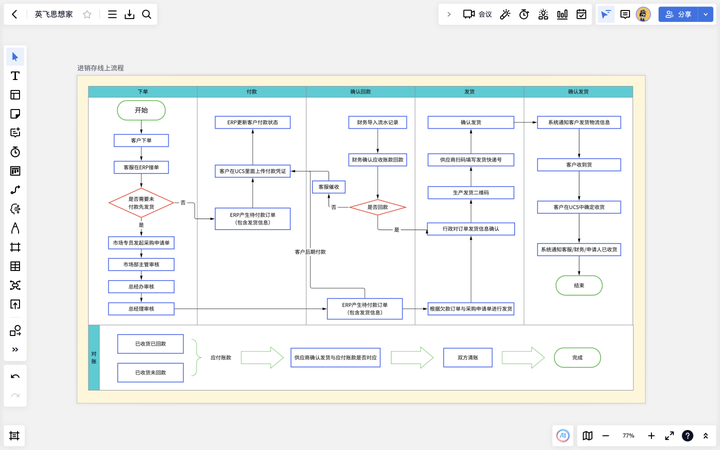Click the export download icon
Image resolution: width=720 pixels, height=450 pixels.
pyautogui.click(x=129, y=14)
